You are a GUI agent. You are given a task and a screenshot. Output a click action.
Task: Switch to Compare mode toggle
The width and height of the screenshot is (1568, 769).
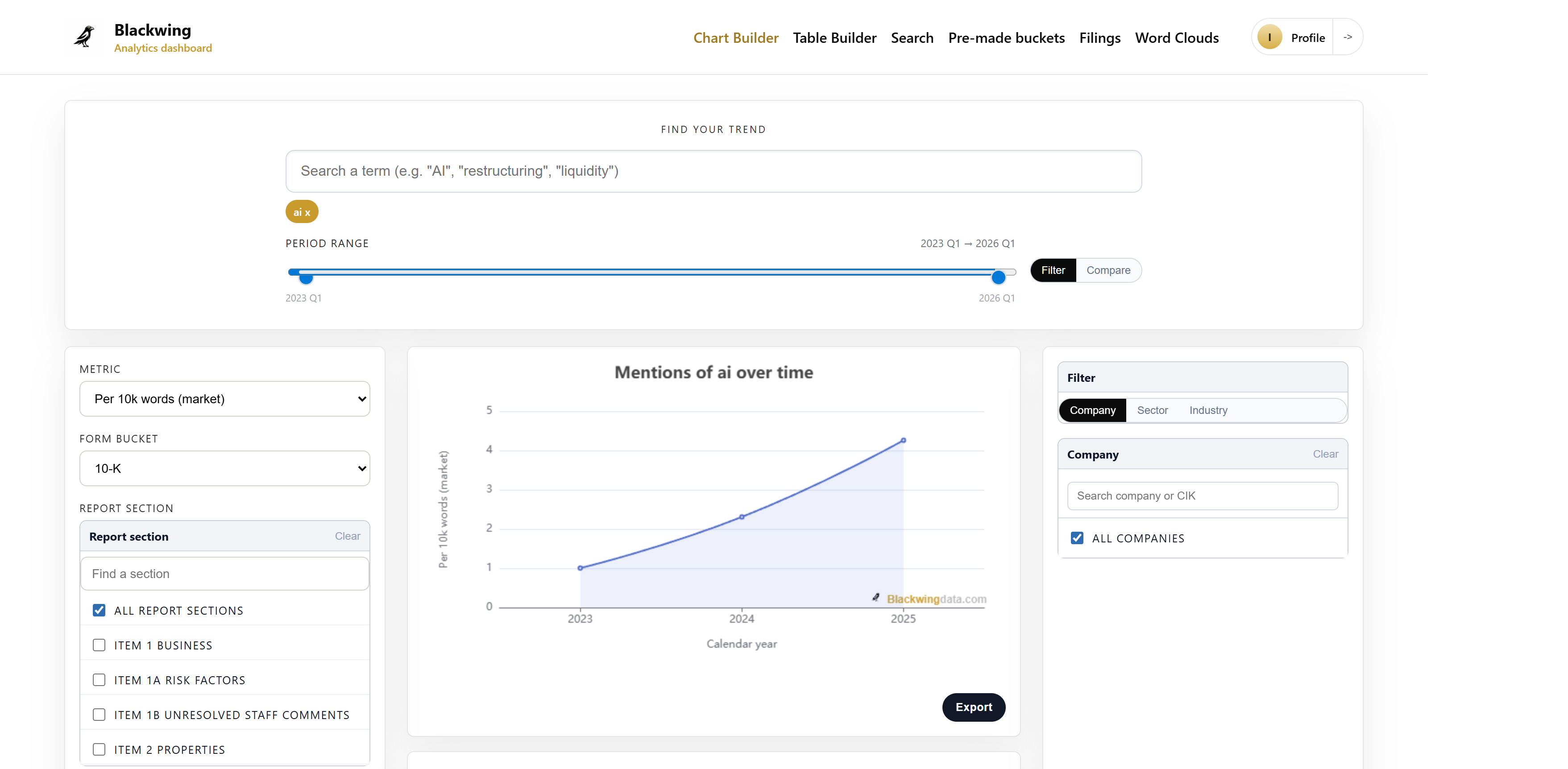tap(1108, 270)
